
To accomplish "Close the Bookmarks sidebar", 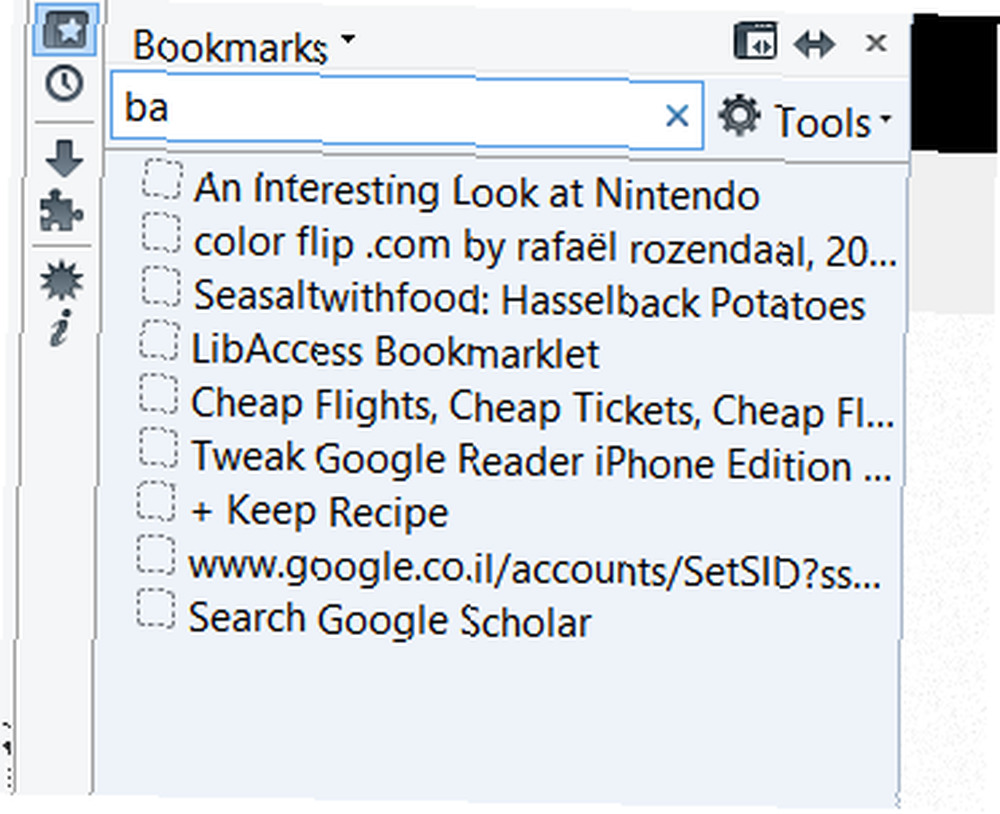I will (x=876, y=43).
